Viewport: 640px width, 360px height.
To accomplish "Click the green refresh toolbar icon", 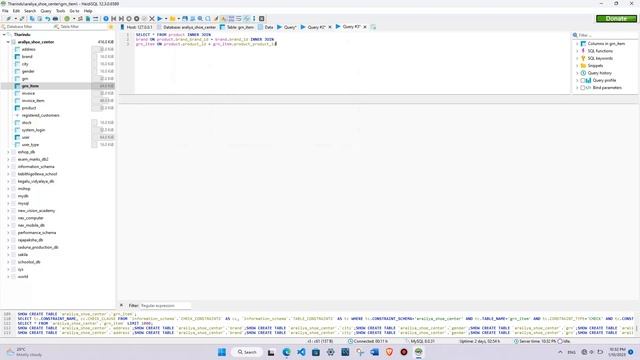I will 67,19.
